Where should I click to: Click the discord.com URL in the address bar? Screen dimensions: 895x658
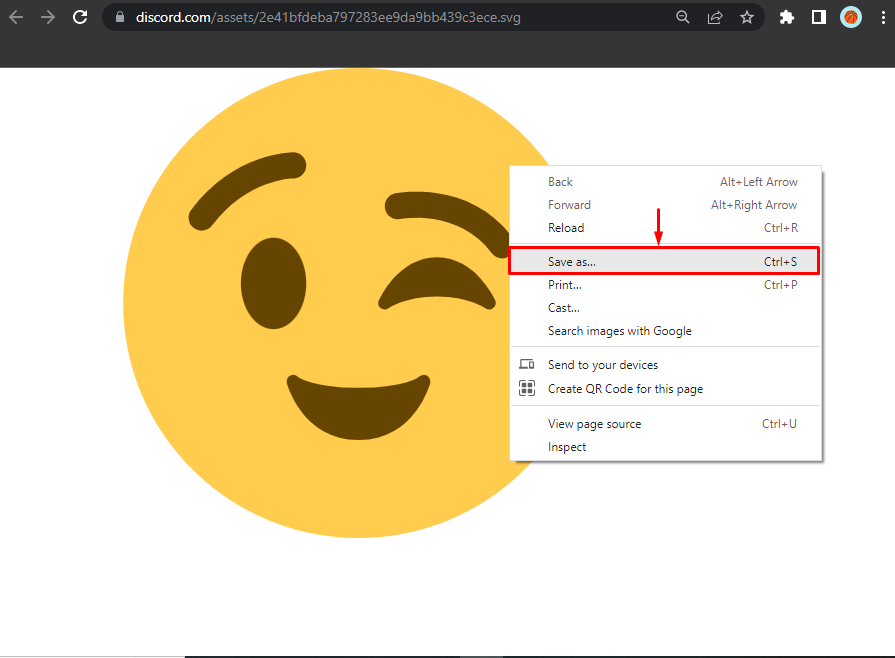328,17
